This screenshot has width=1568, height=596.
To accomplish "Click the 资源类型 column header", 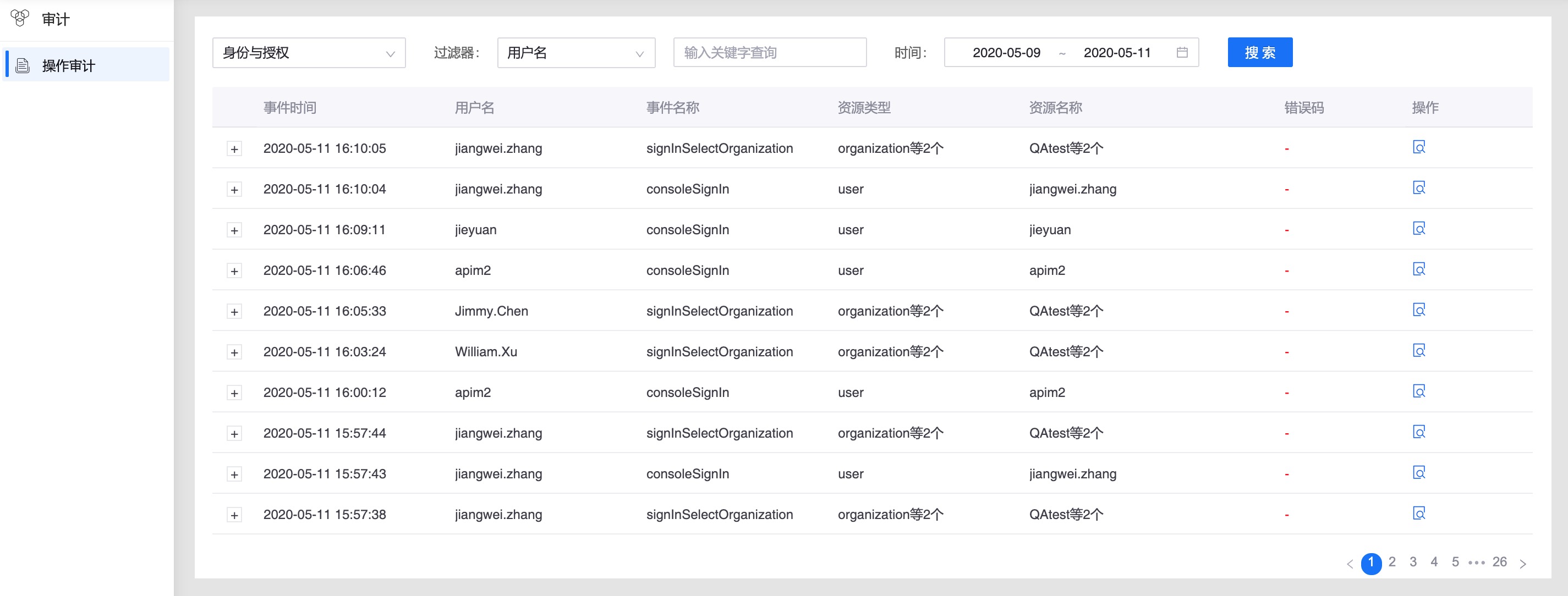I will pyautogui.click(x=864, y=108).
